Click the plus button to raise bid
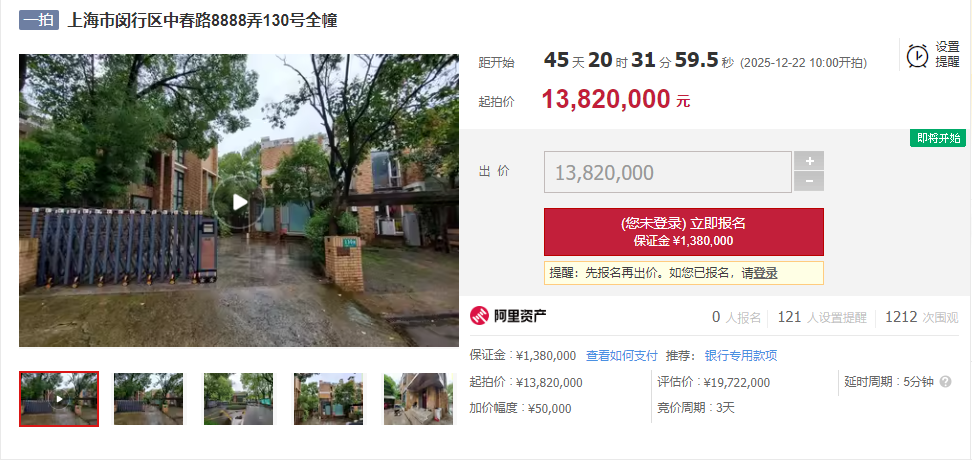The height and width of the screenshot is (460, 972). (809, 161)
